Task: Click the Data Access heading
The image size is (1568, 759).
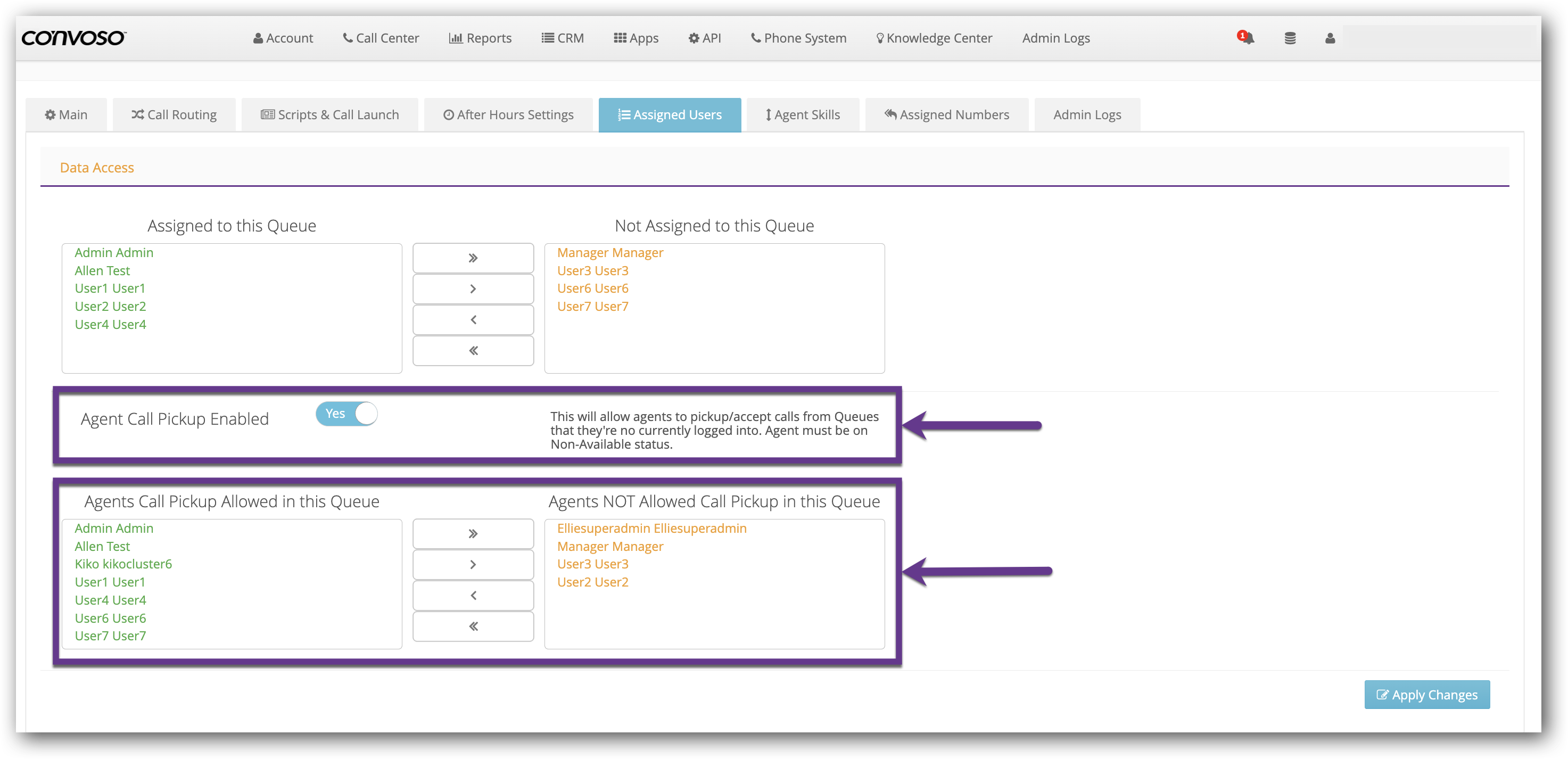Action: click(x=97, y=167)
